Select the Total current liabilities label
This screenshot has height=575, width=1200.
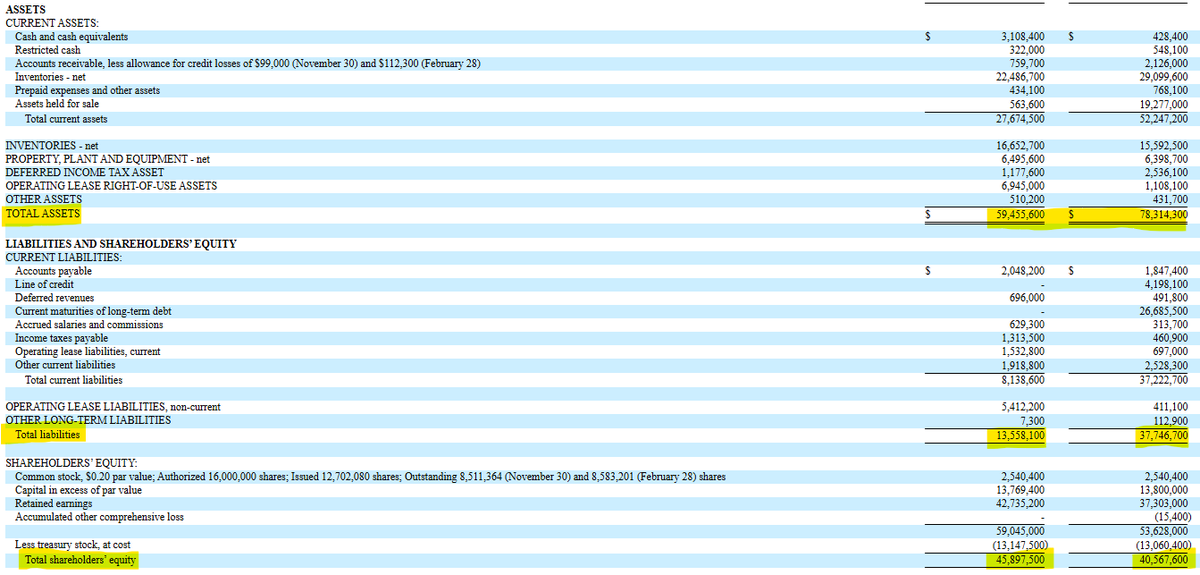click(x=73, y=380)
